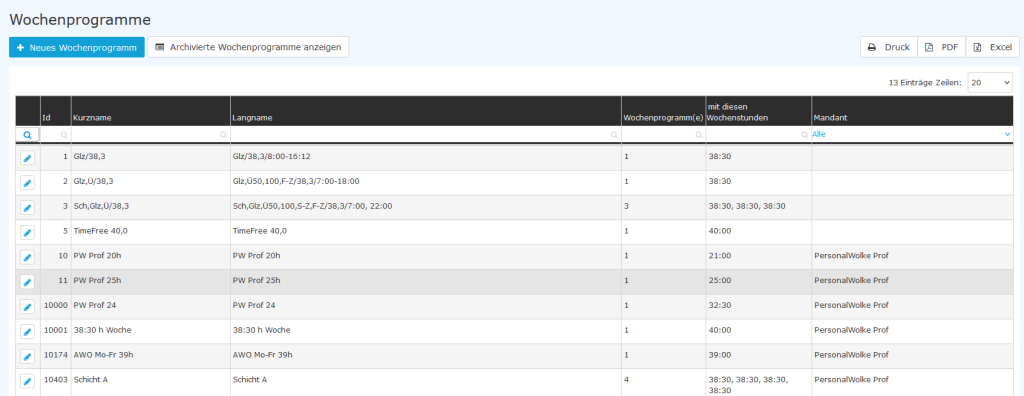
Task: Click the Id cell 10174
Action: pos(56,356)
